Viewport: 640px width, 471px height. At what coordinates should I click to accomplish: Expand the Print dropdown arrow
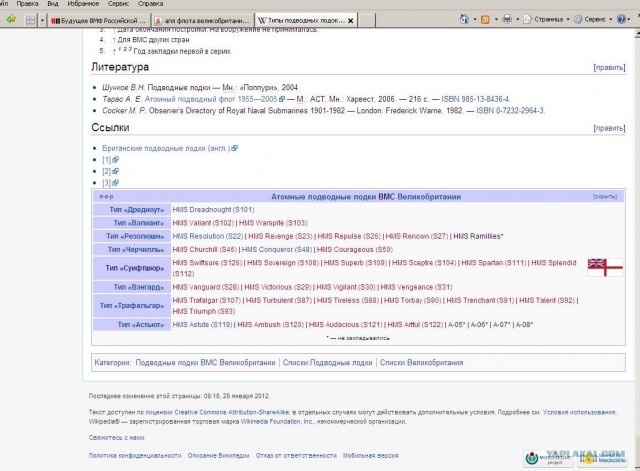(x=517, y=19)
